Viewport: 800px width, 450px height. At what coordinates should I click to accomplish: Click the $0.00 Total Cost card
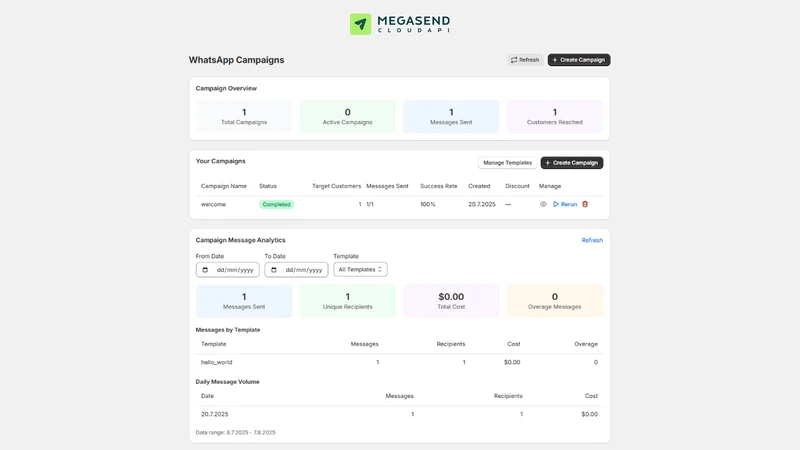(451, 301)
